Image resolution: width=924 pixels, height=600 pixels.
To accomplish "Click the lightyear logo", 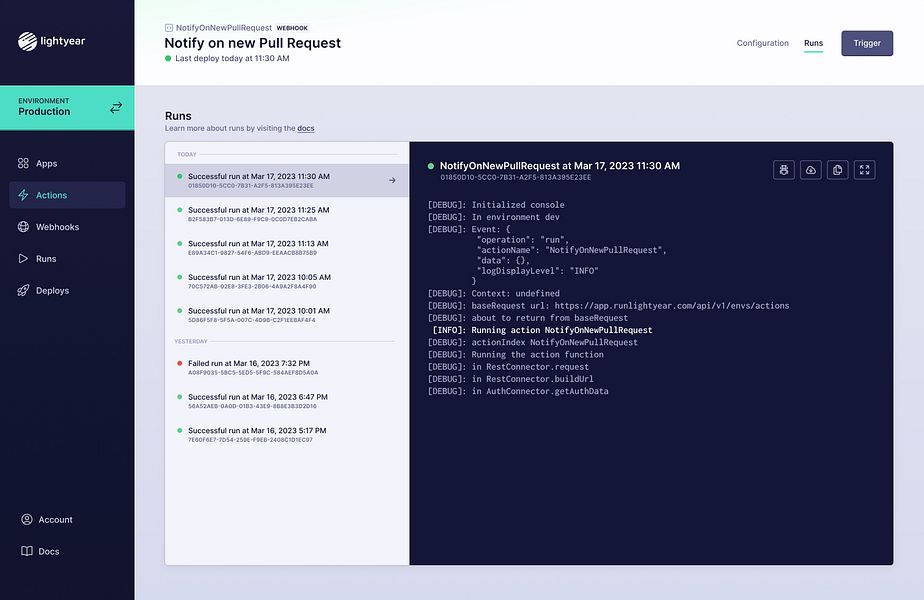I will click(51, 41).
